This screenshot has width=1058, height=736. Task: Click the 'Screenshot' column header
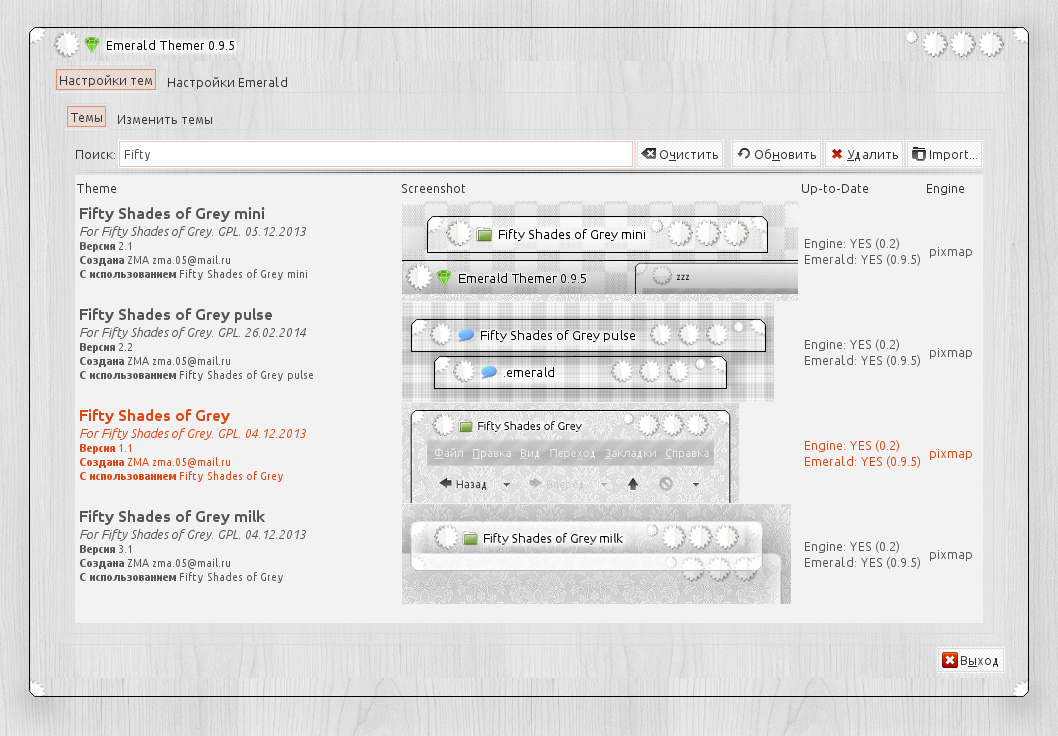point(433,189)
